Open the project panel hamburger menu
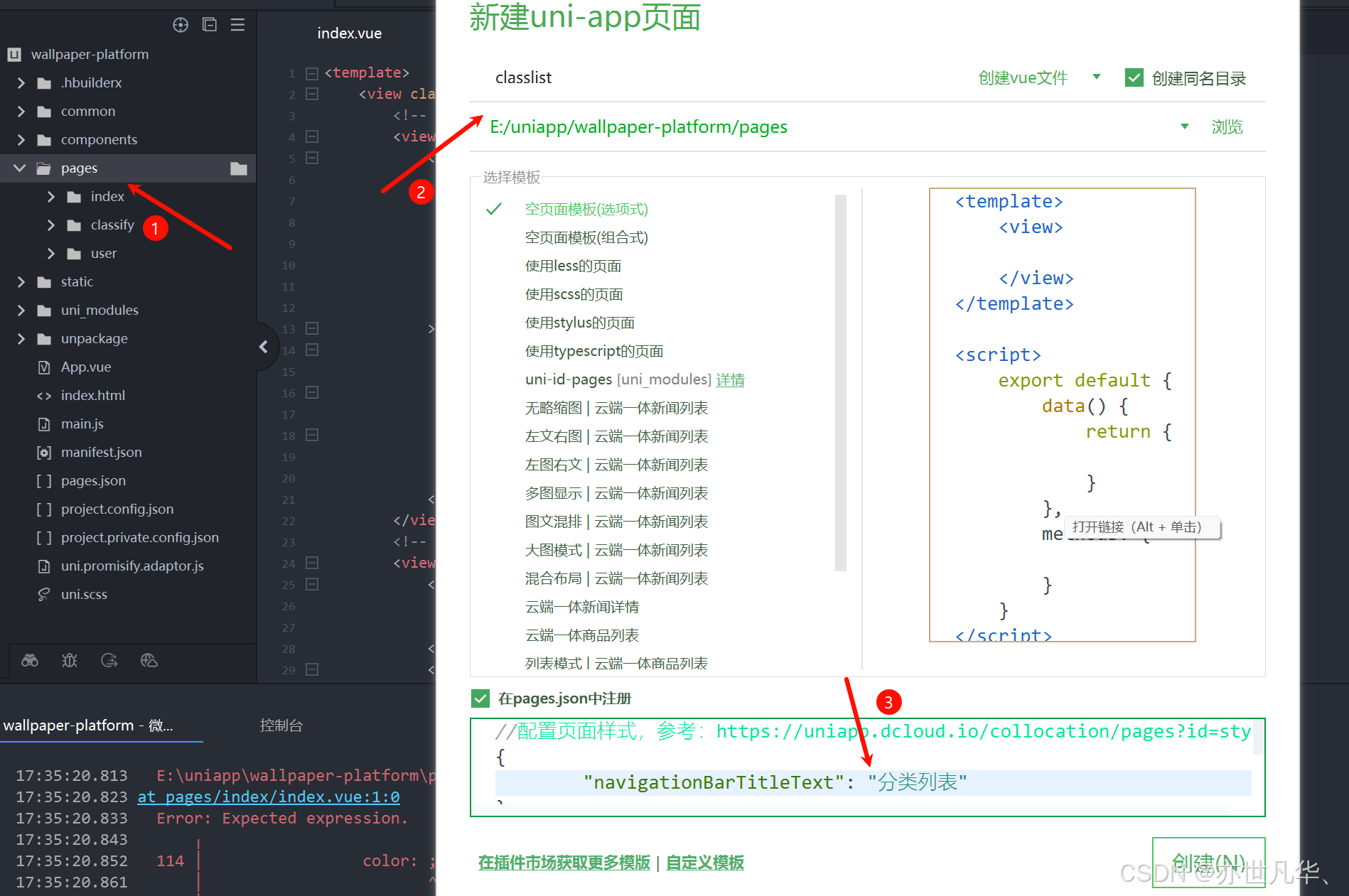The image size is (1349, 896). (x=237, y=25)
